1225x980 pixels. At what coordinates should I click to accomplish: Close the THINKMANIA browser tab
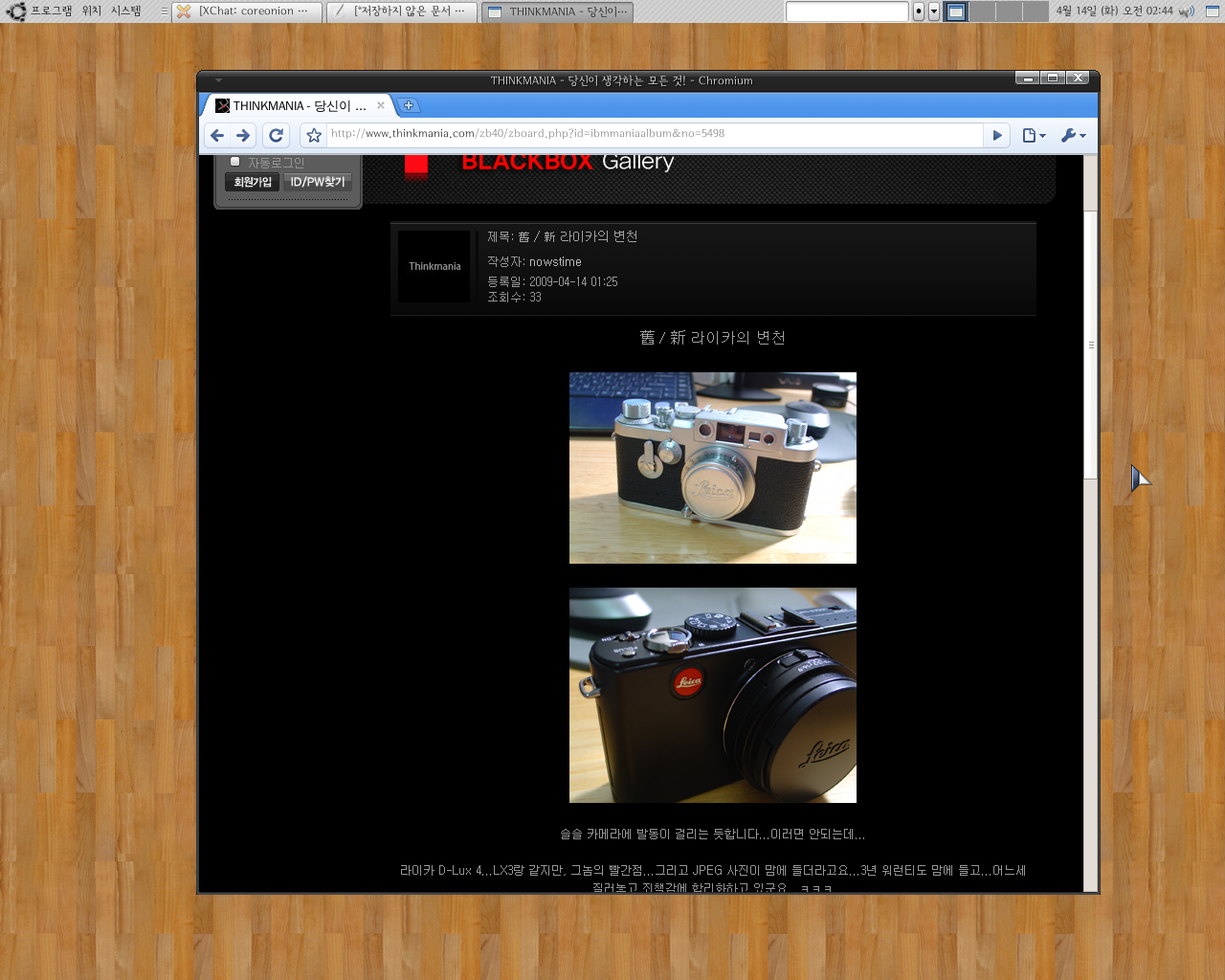pos(381,105)
